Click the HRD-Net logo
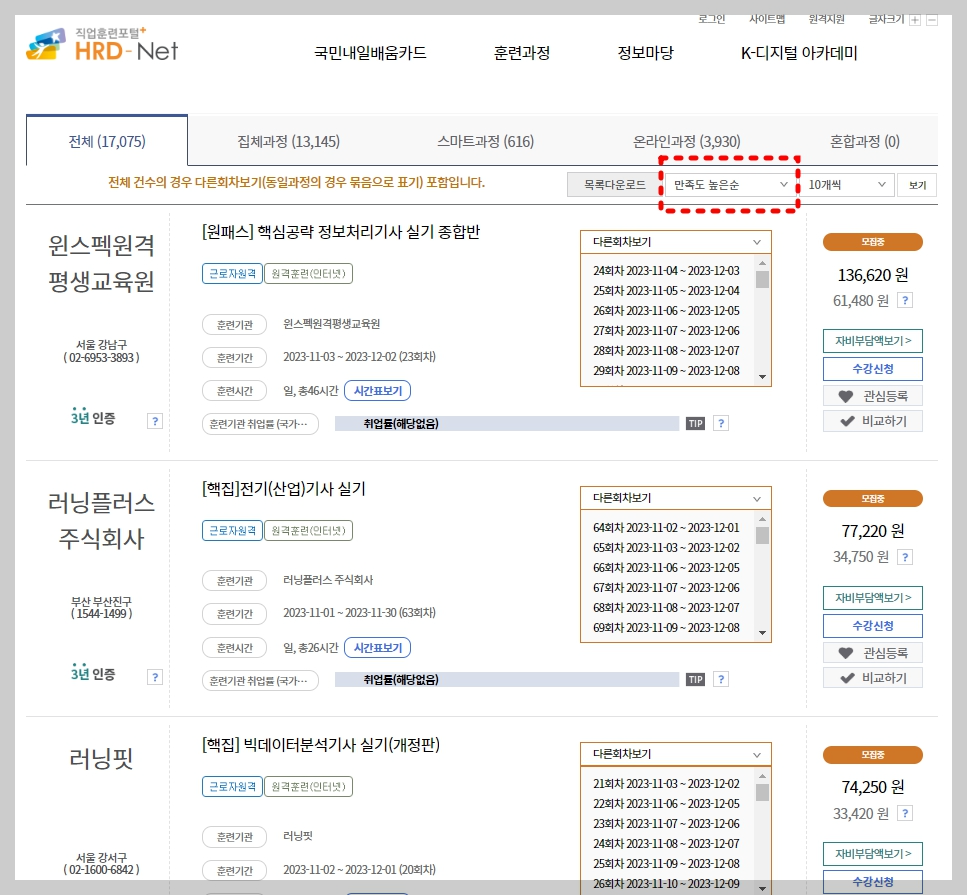The width and height of the screenshot is (967, 895). [102, 44]
